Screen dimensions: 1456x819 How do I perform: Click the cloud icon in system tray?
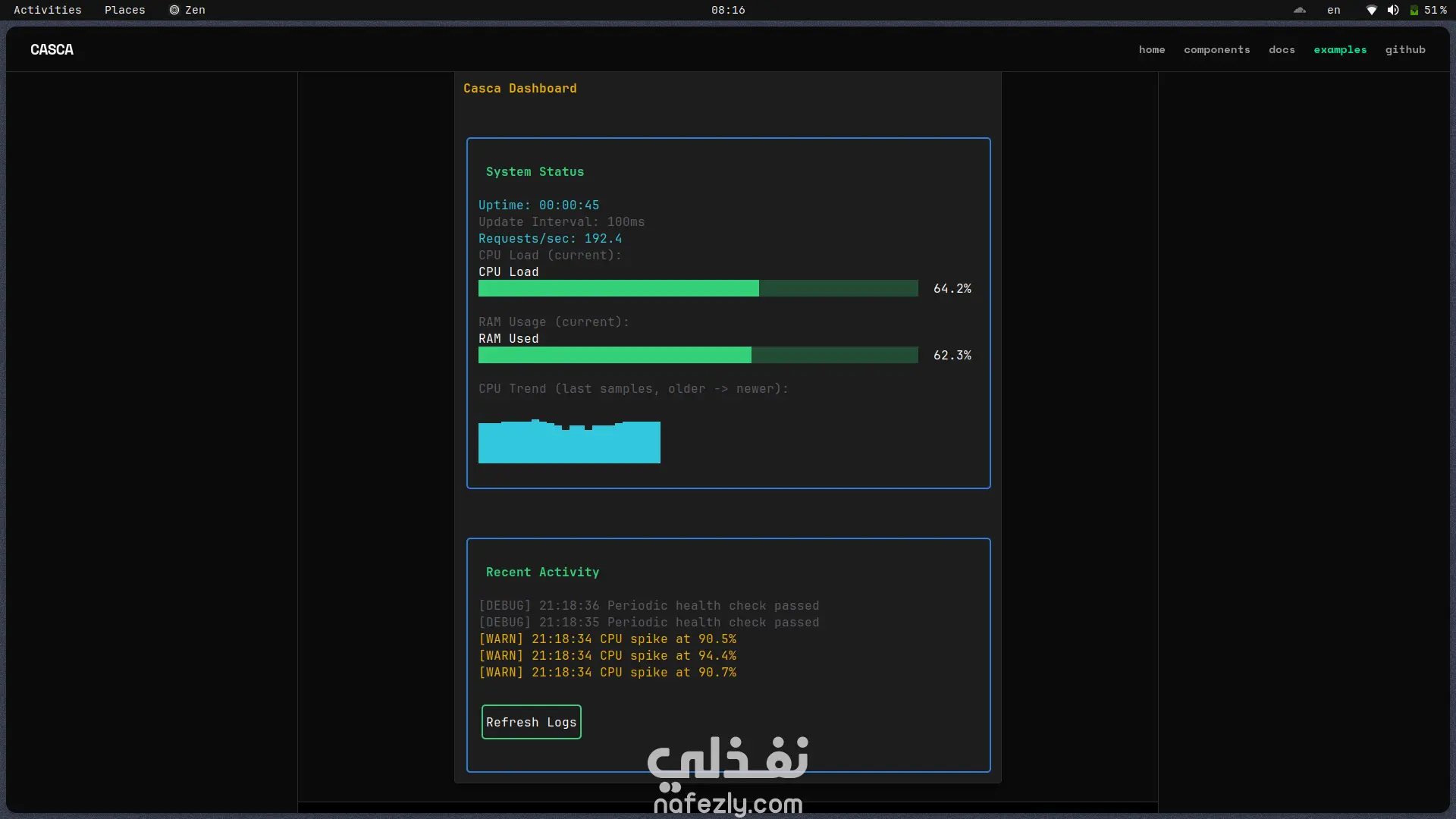tap(1300, 10)
